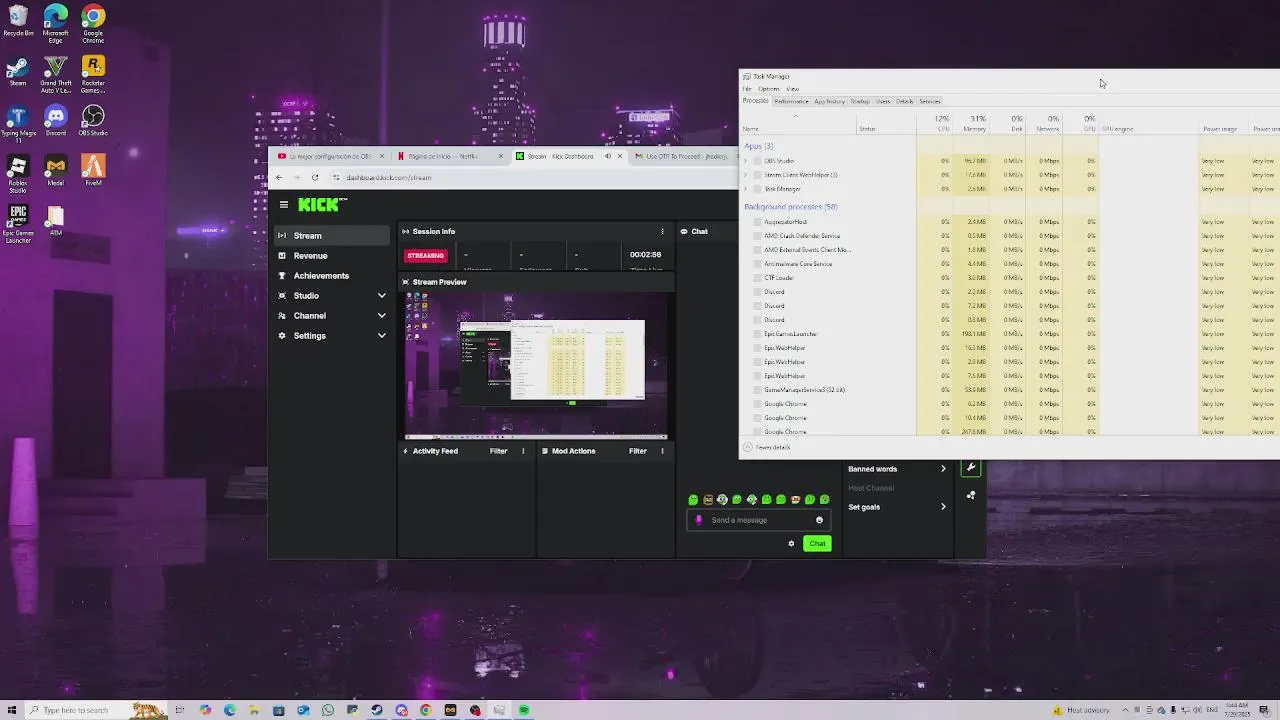The width and height of the screenshot is (1280, 720).
Task: Open the Mod Actions three-dot menu
Action: [x=662, y=451]
